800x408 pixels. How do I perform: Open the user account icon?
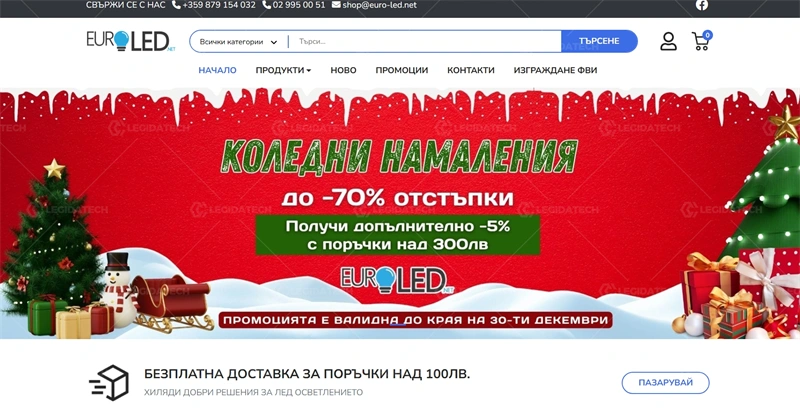pos(668,41)
